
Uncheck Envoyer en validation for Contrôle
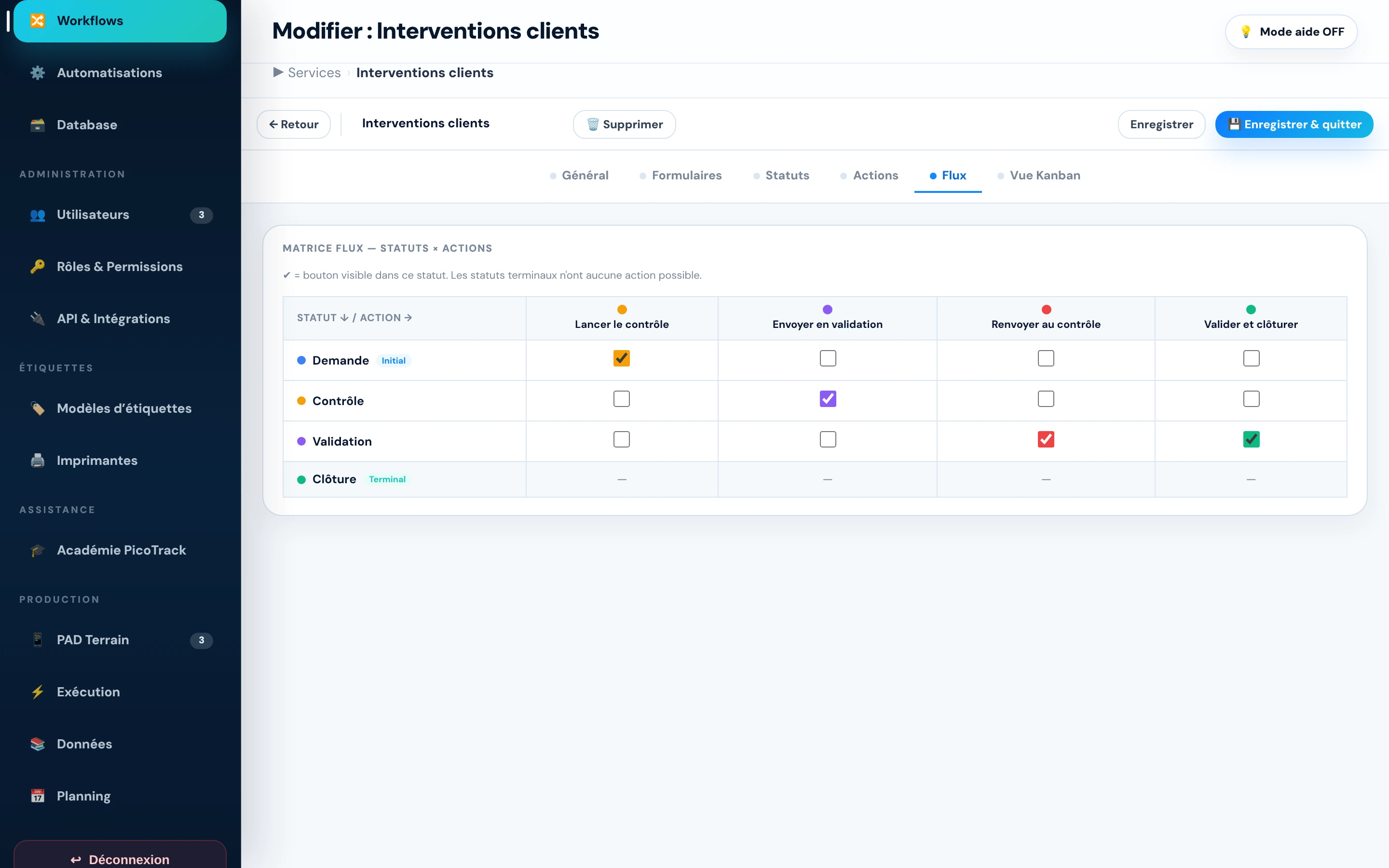(828, 399)
